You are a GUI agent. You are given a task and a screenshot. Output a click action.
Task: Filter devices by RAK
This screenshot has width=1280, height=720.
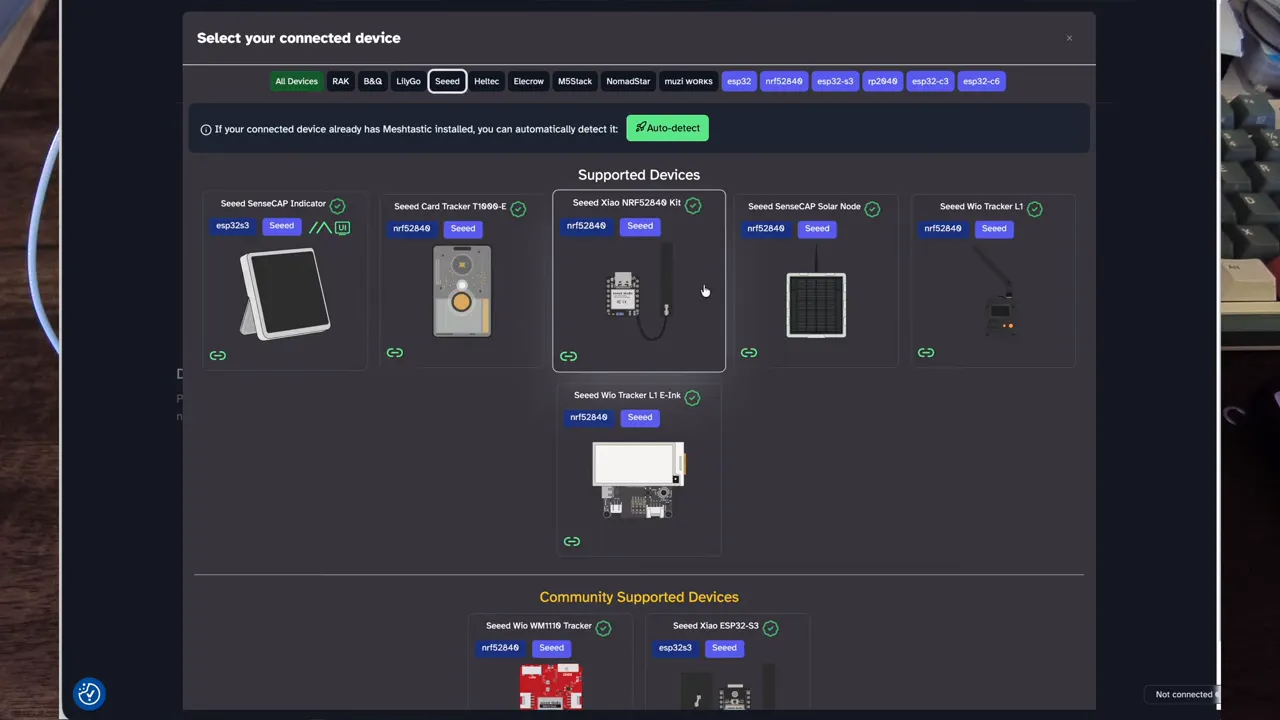tap(341, 81)
